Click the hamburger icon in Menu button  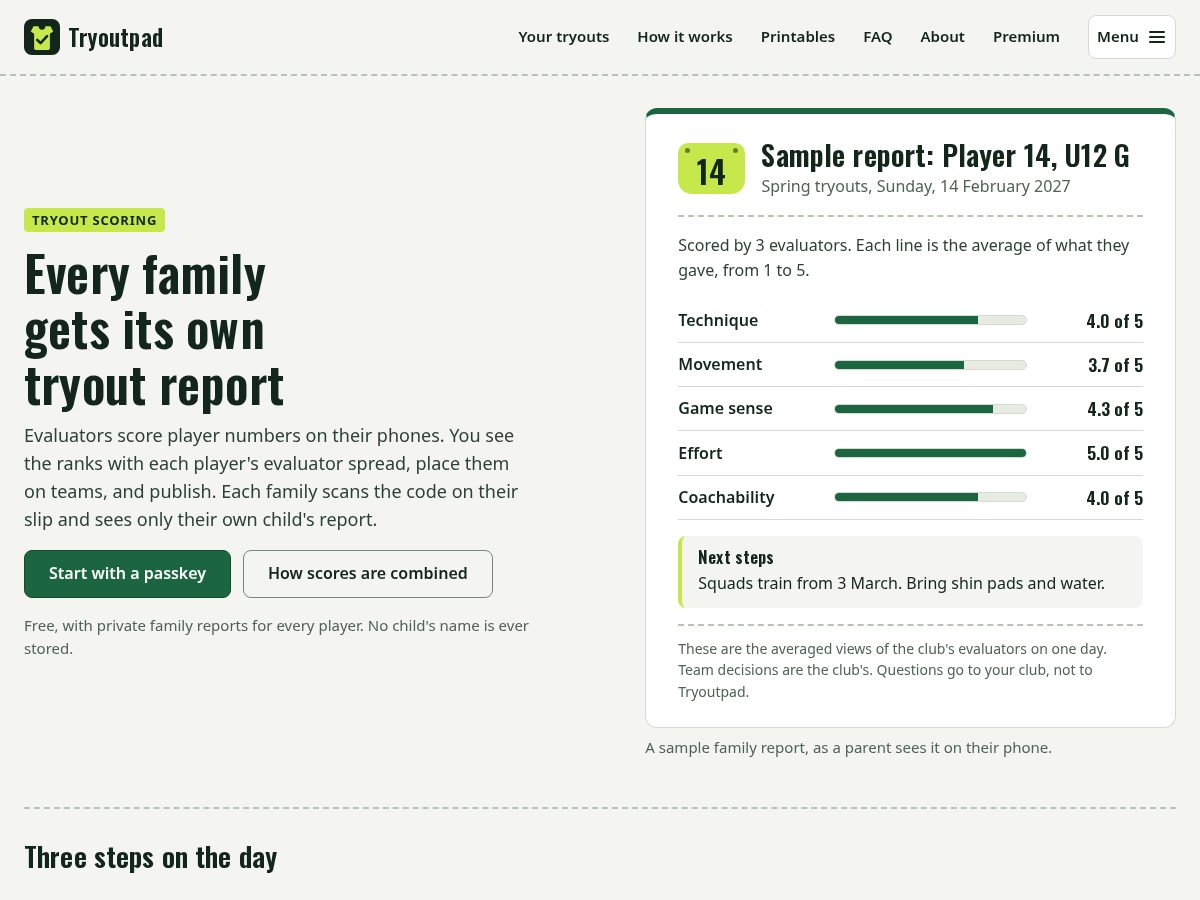pyautogui.click(x=1157, y=37)
